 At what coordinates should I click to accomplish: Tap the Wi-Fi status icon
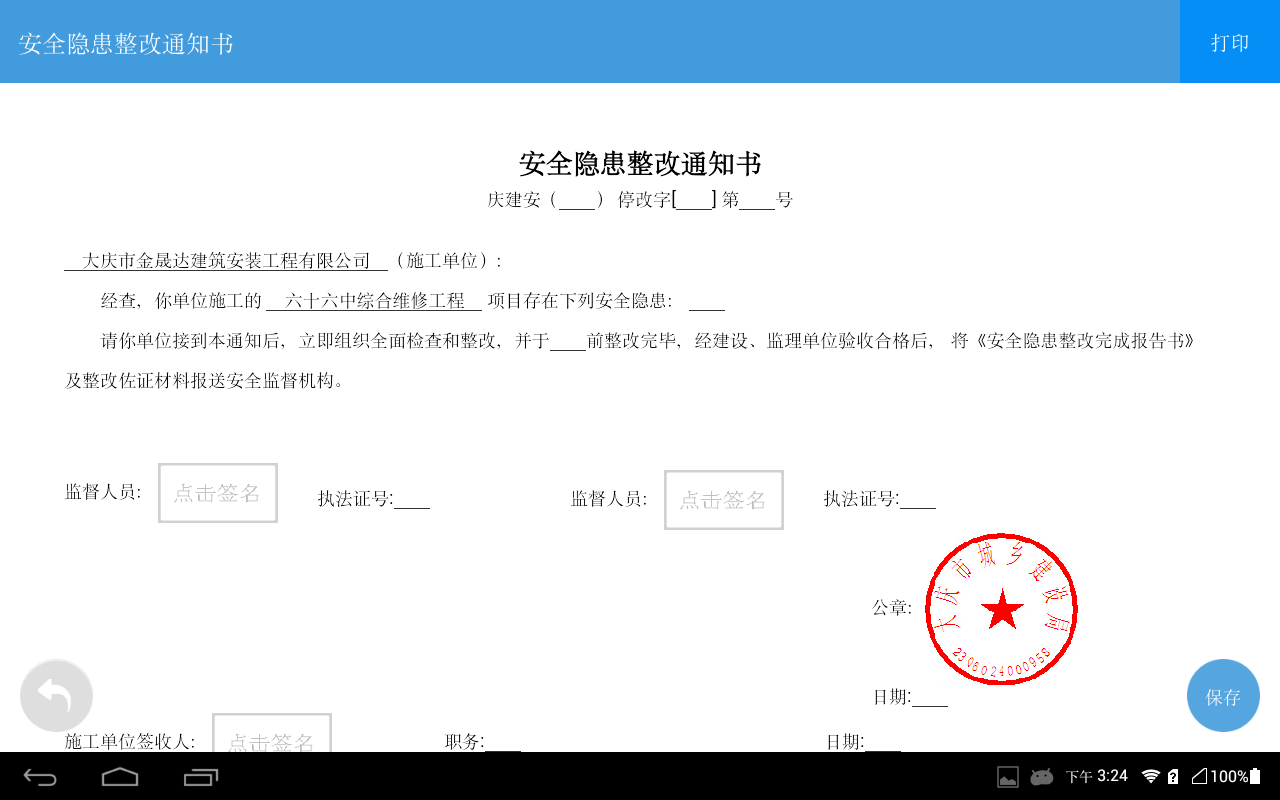[x=1150, y=777]
